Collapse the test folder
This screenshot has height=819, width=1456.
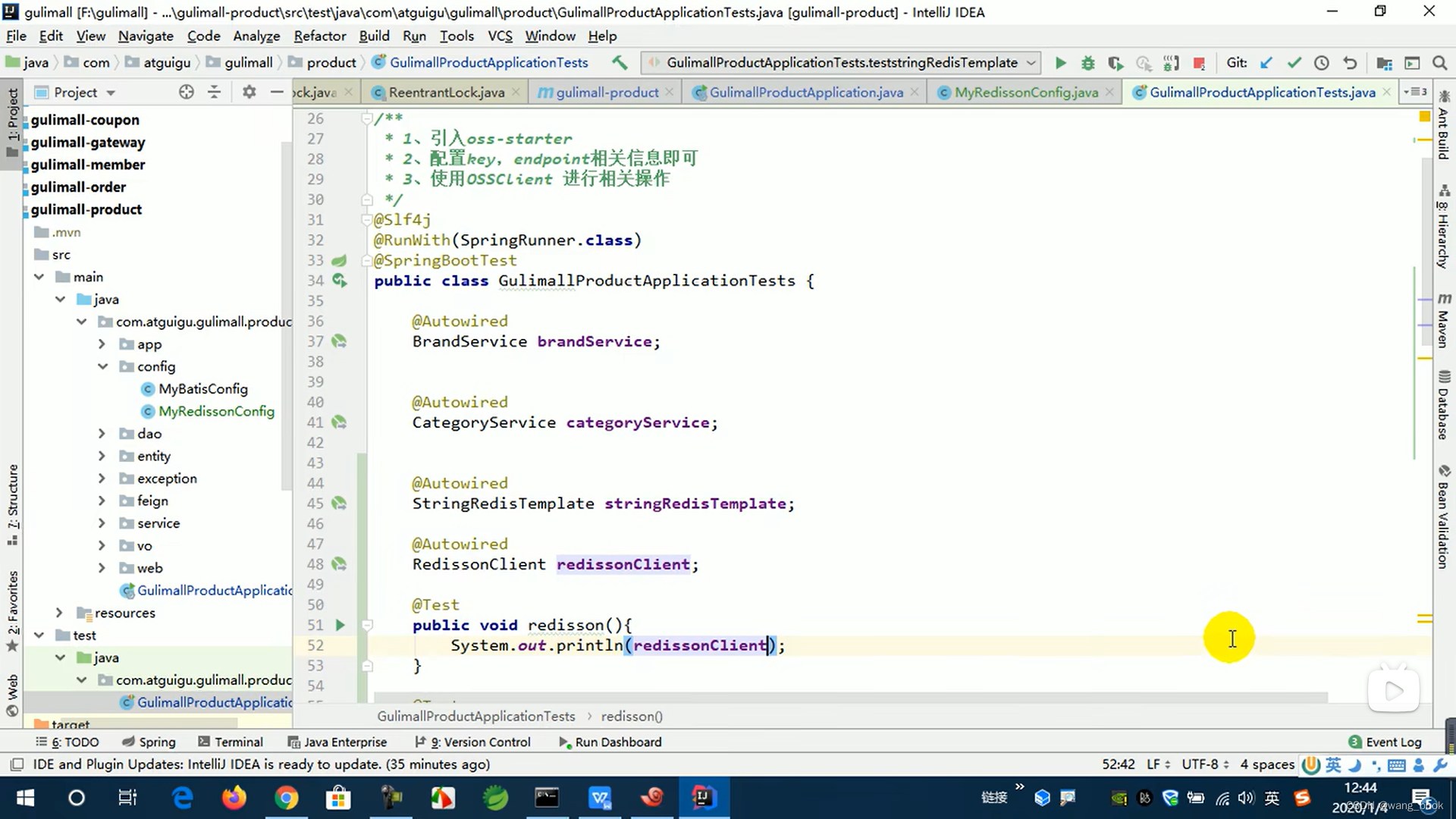click(x=39, y=635)
